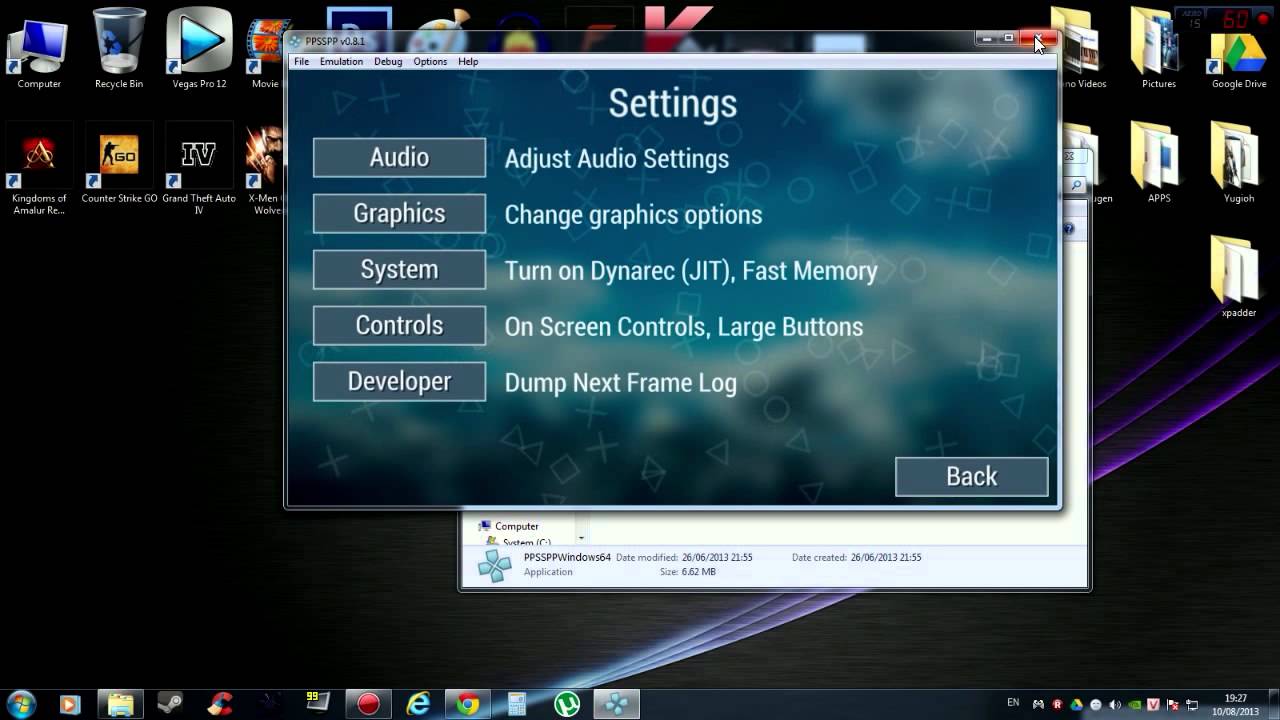This screenshot has height=720, width=1280.
Task: Select Computer in Explorer navigation tree
Action: pyautogui.click(x=508, y=526)
